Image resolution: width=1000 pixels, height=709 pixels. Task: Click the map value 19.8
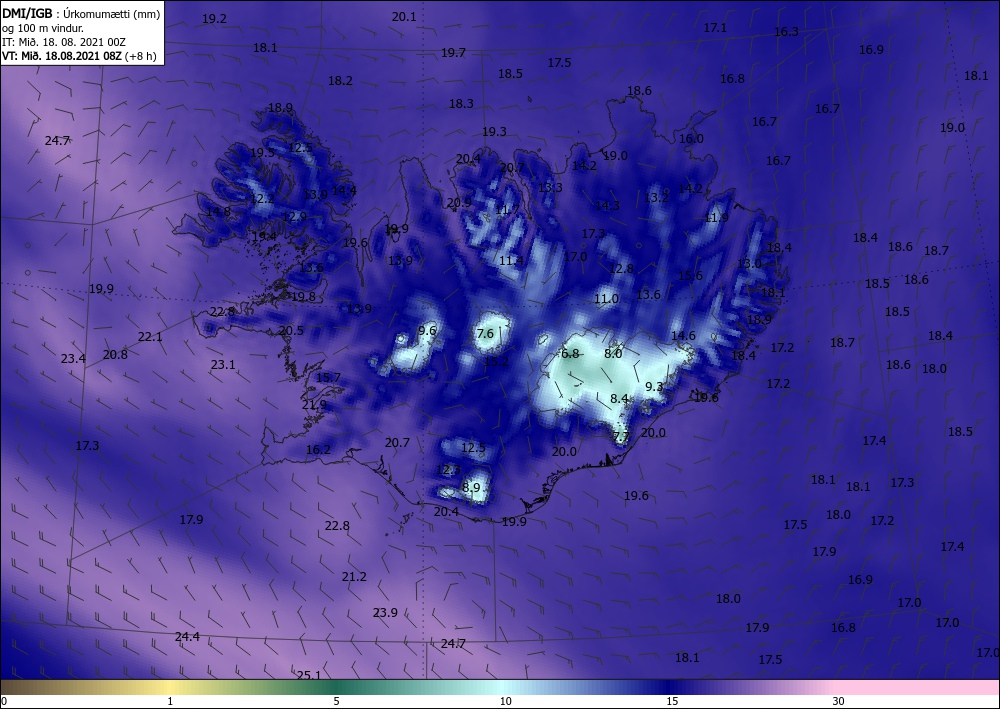304,296
